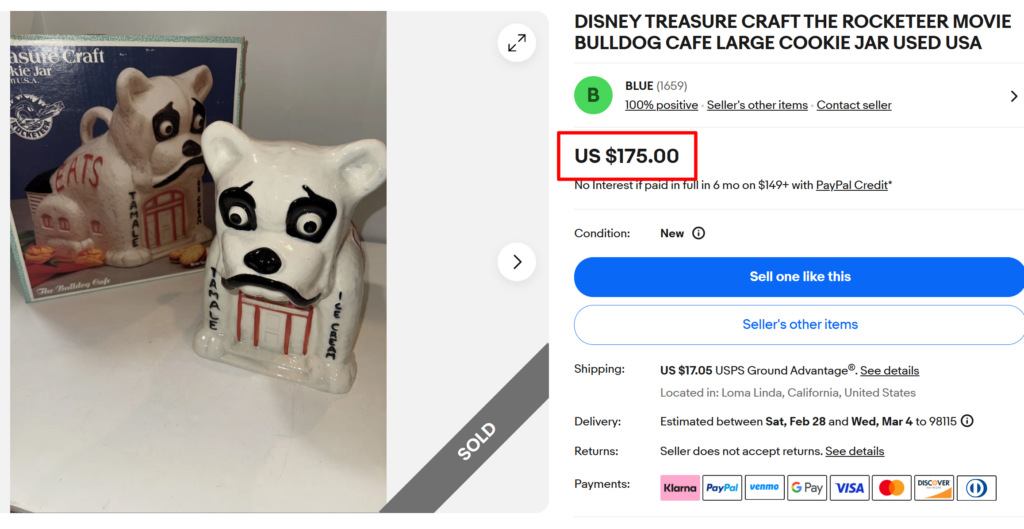Click the Klarna payment icon

680,488
